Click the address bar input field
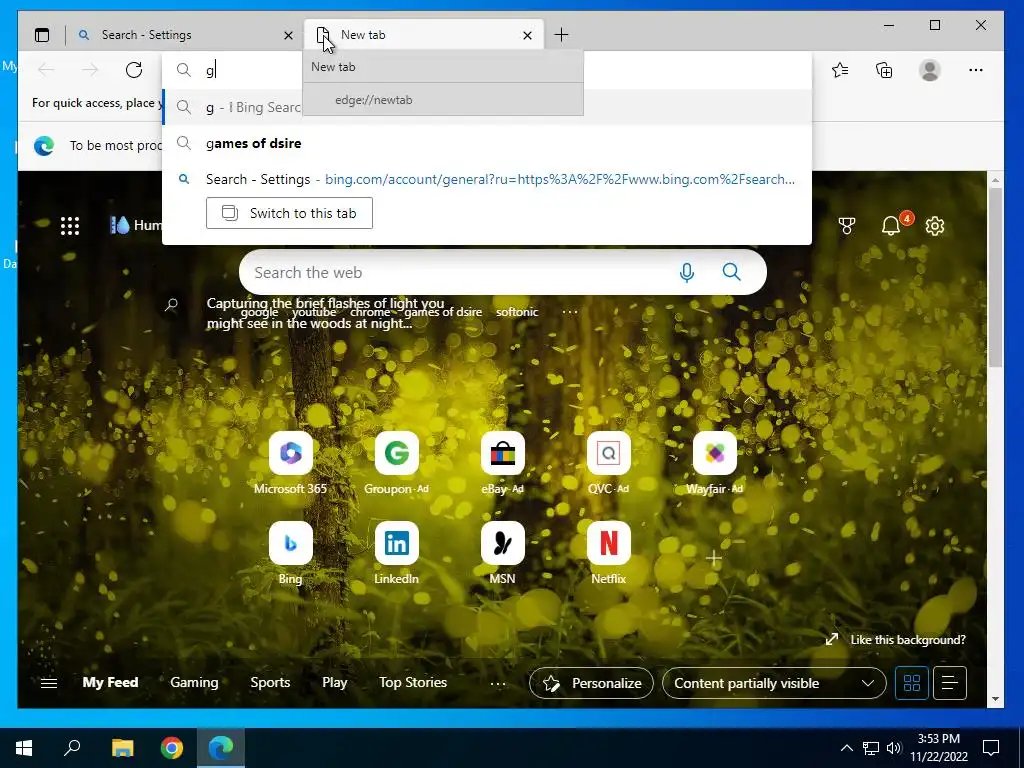The image size is (1024, 768). [487, 70]
